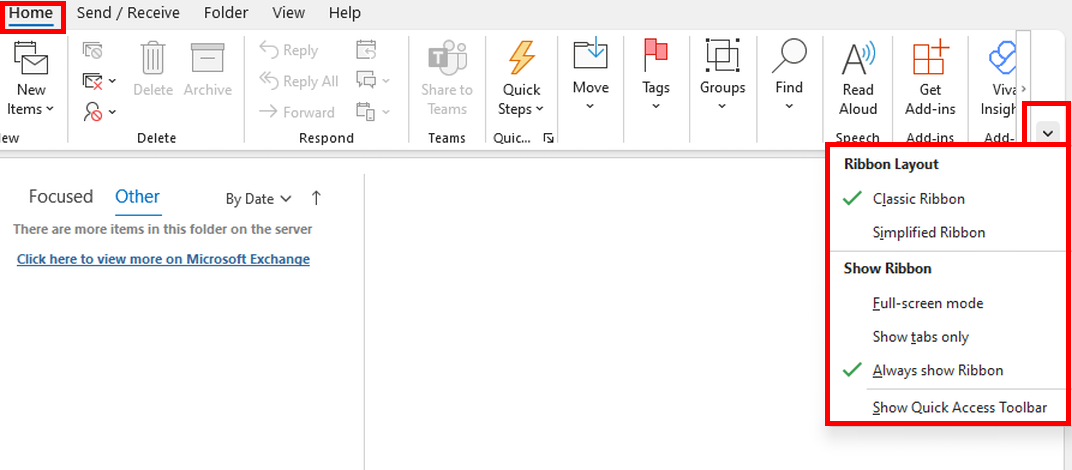Open the Send / Receive tab
The image size is (1072, 470).
tap(128, 13)
